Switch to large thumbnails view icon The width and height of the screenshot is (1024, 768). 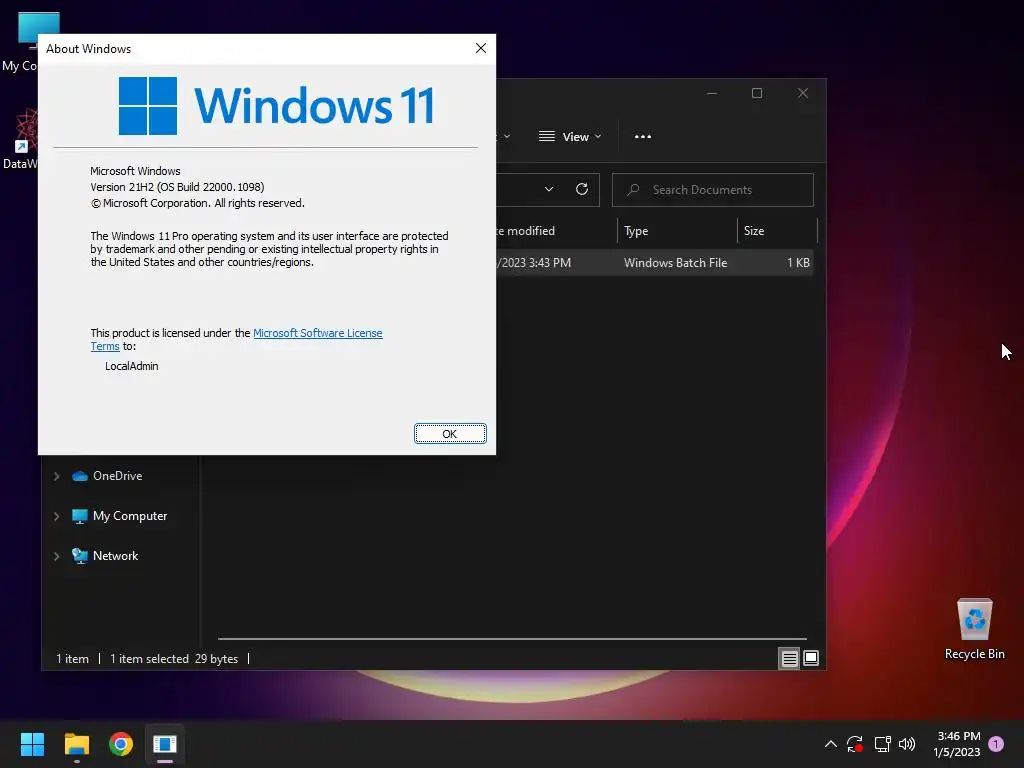coord(810,658)
